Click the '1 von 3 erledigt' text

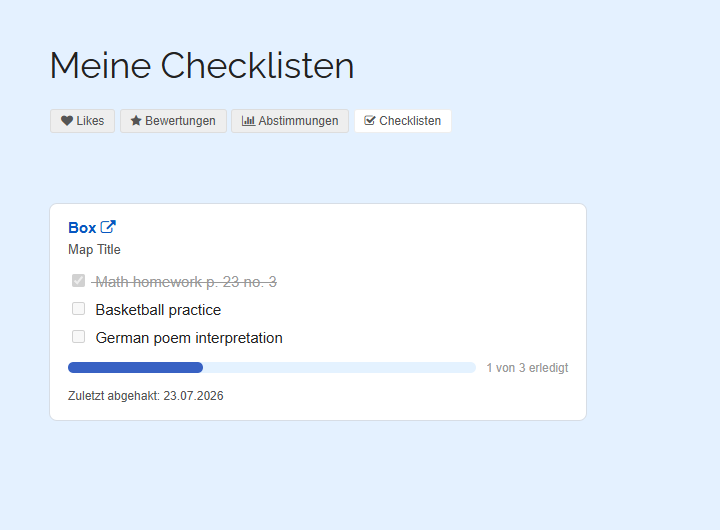coord(527,368)
